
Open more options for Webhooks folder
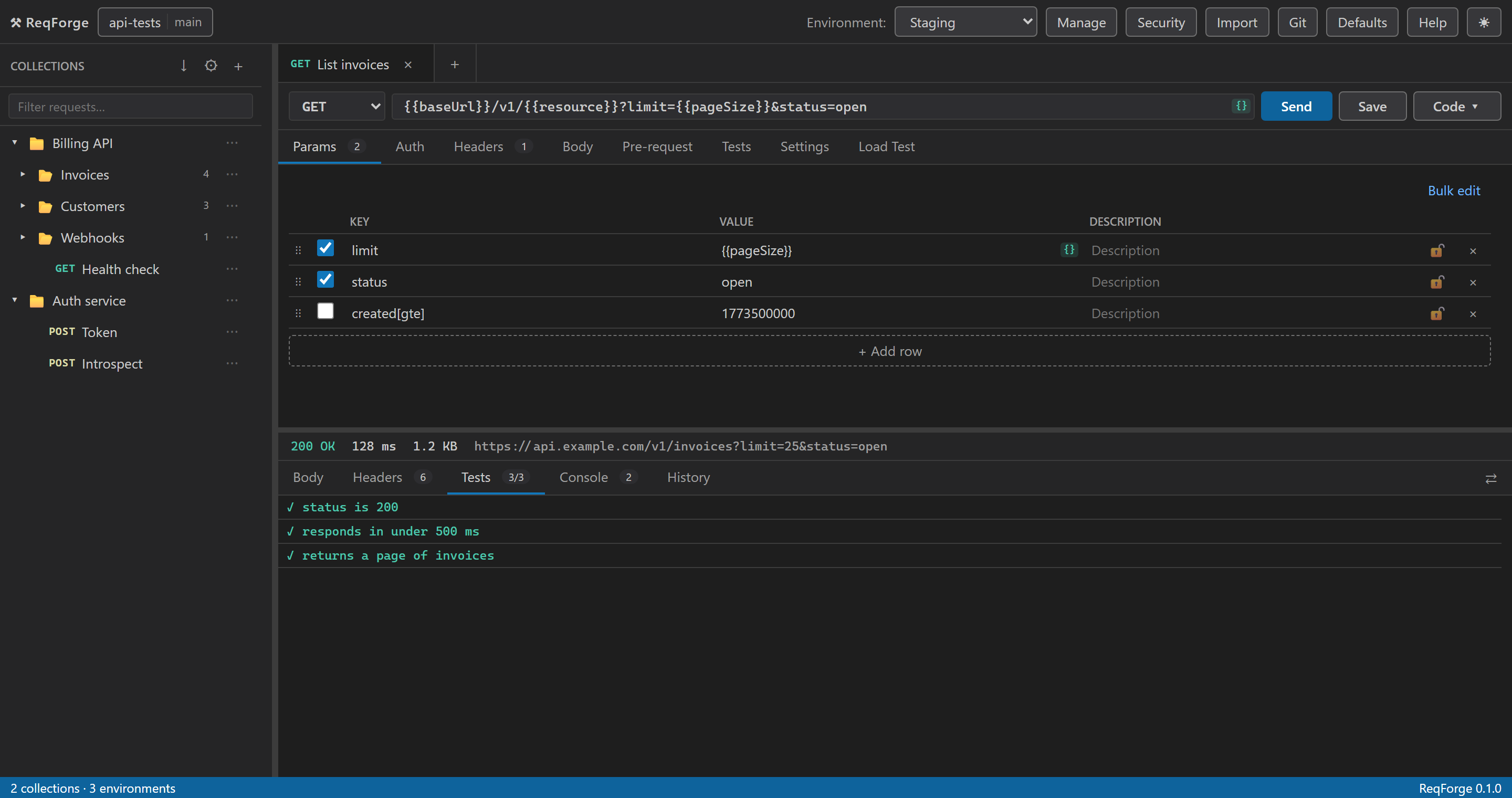click(233, 238)
